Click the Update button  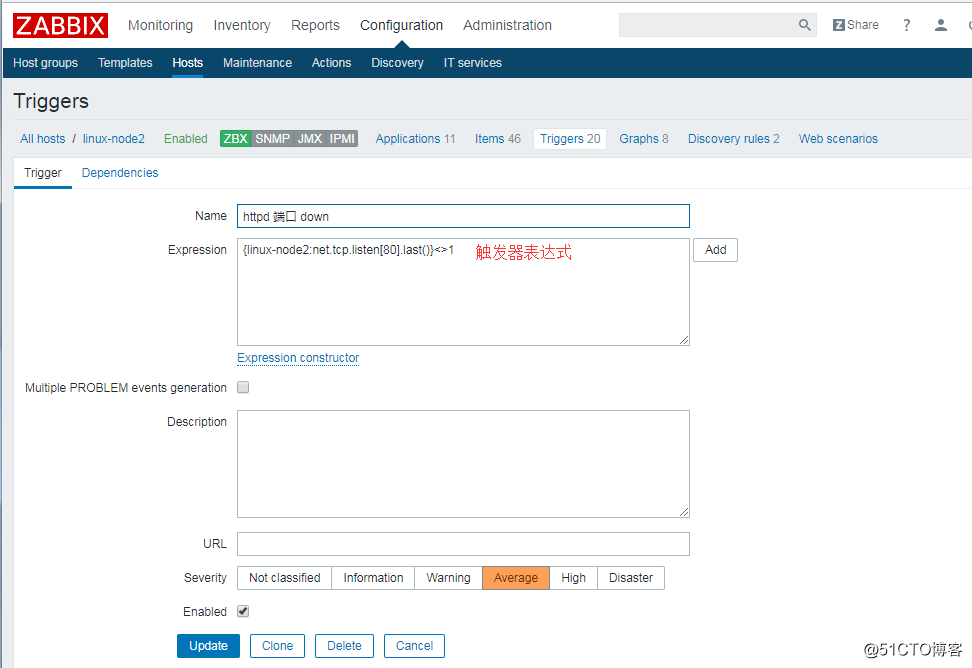point(208,646)
